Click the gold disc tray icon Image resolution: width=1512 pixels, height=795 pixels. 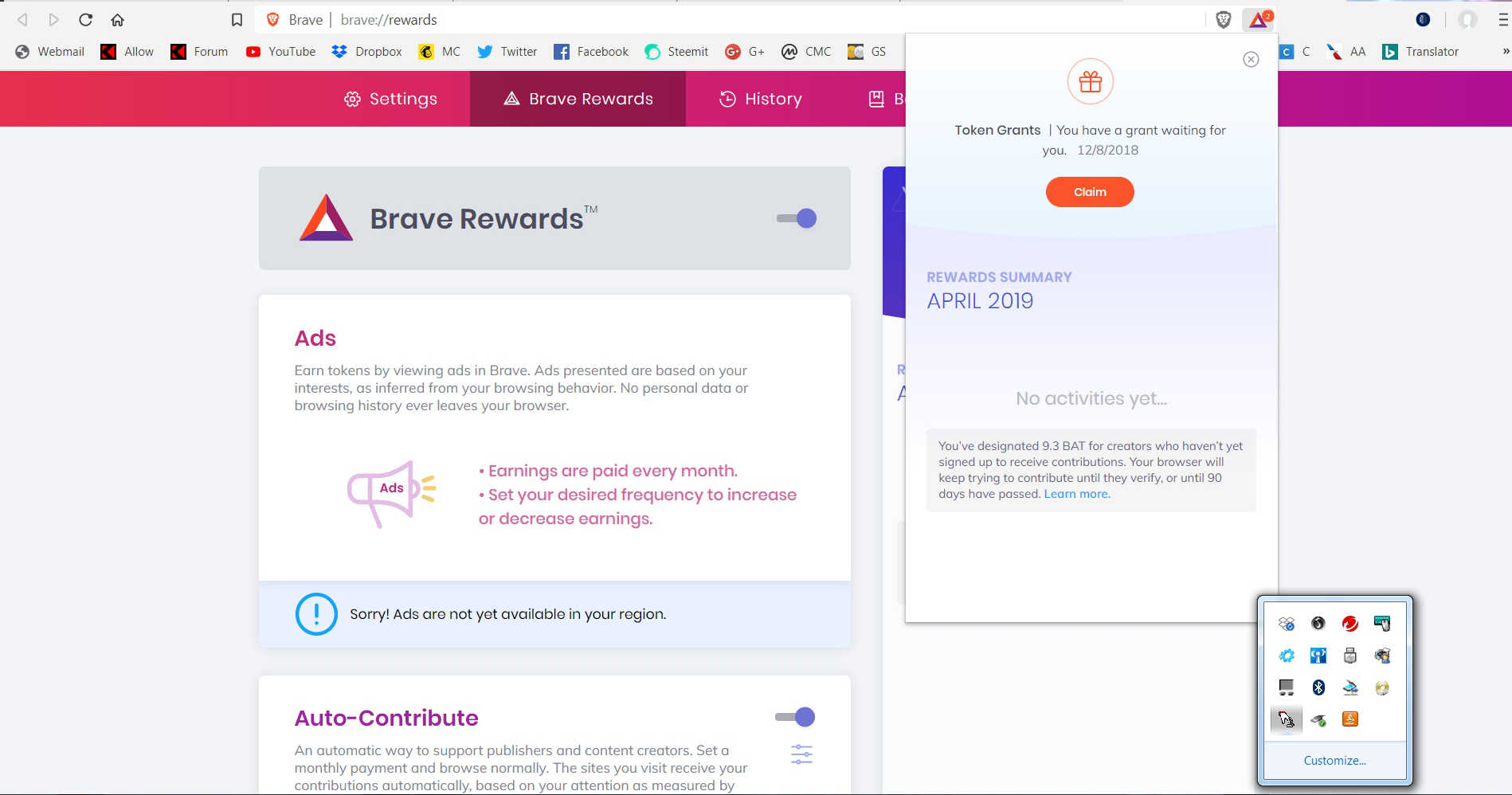(1382, 687)
